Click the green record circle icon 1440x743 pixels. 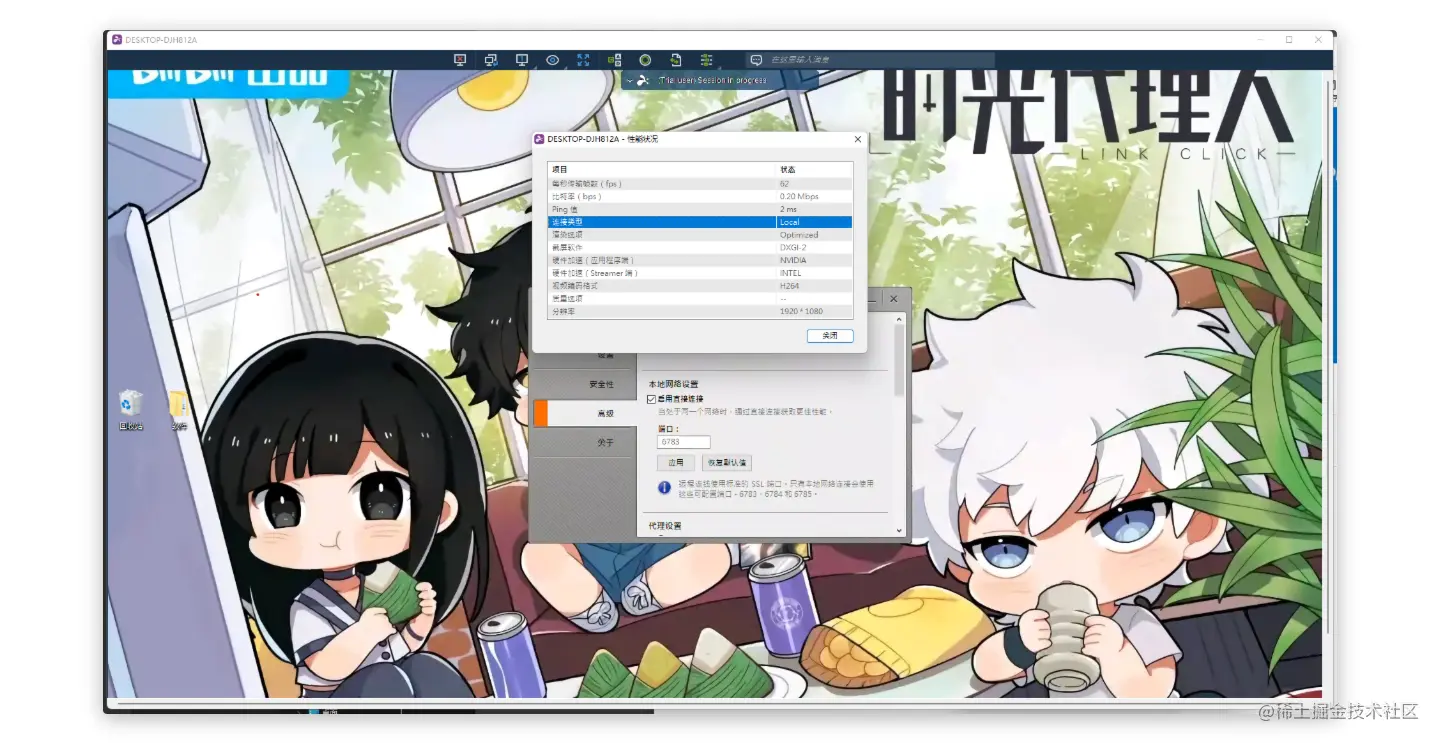pos(645,60)
